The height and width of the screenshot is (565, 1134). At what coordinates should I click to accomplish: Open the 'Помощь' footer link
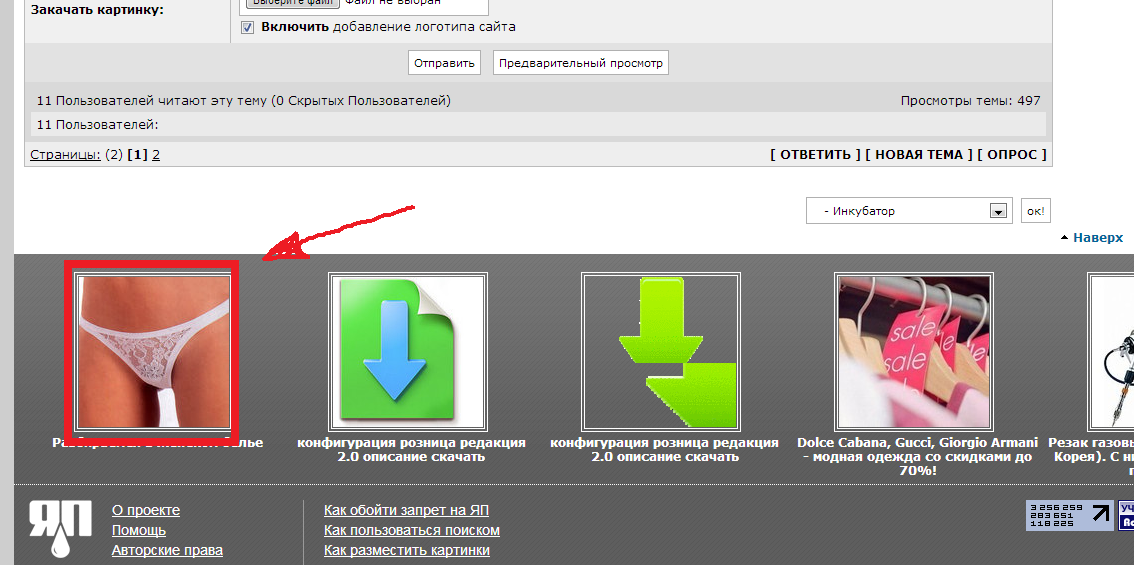(x=139, y=530)
